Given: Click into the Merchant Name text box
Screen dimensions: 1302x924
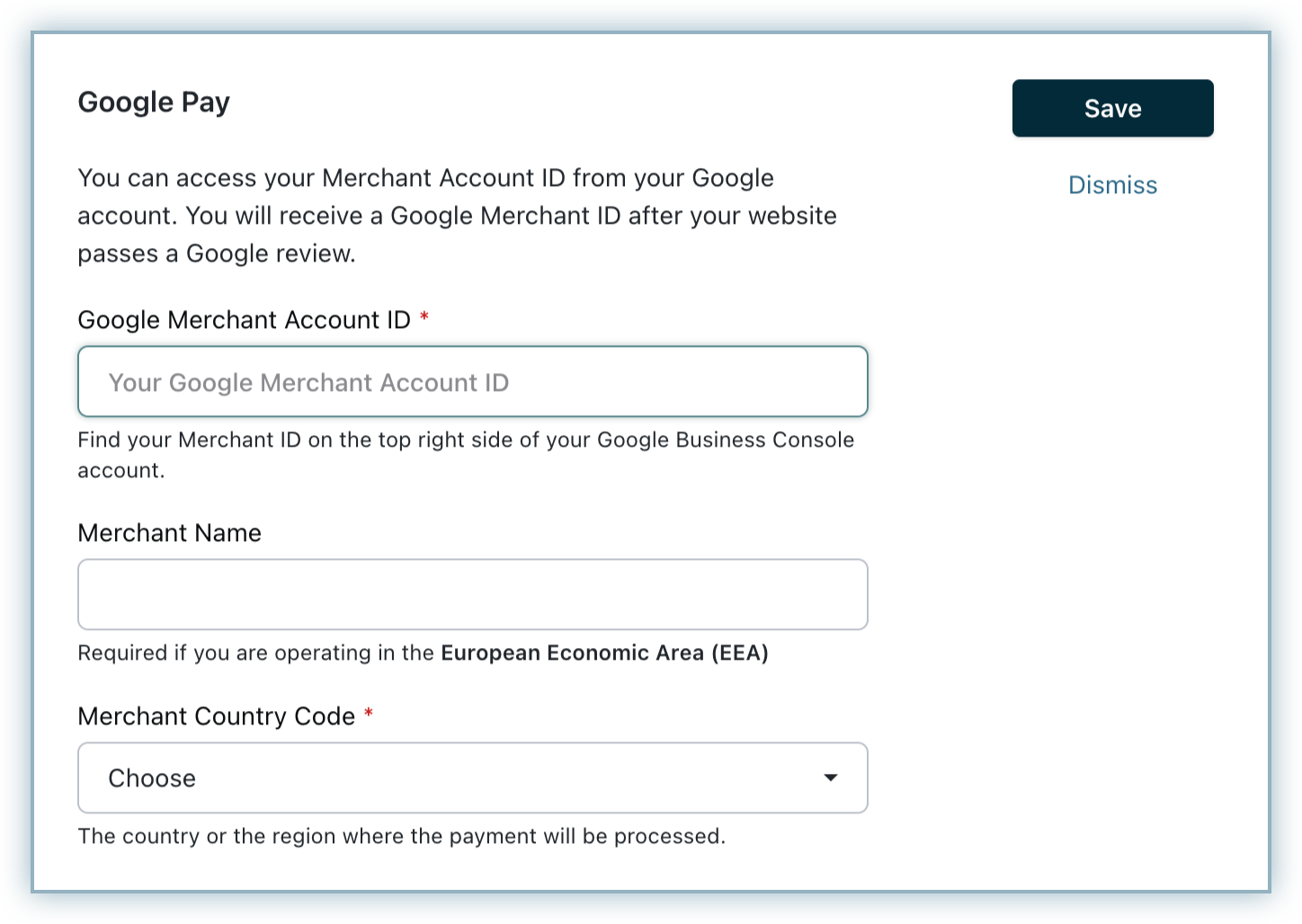Looking at the screenshot, I should [472, 595].
